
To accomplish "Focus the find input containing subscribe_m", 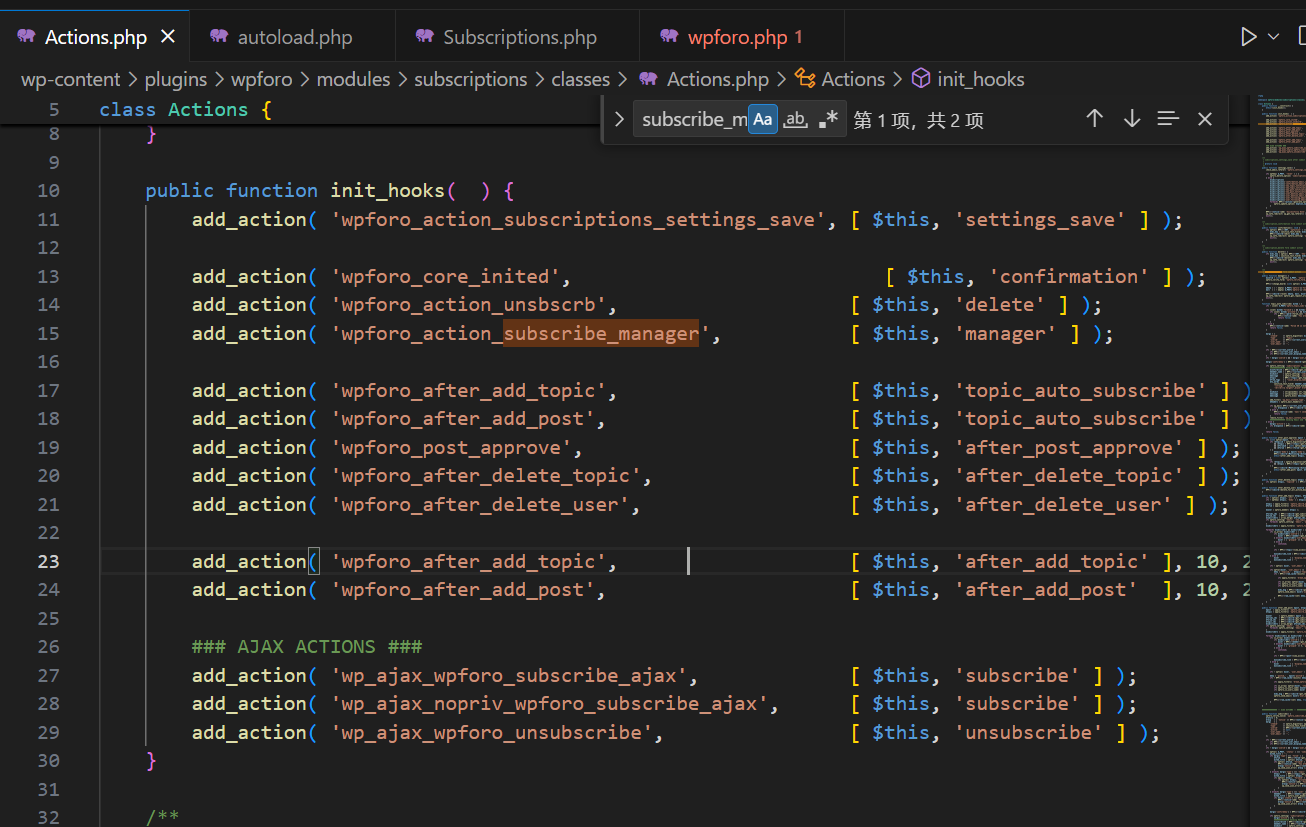I will pos(692,120).
